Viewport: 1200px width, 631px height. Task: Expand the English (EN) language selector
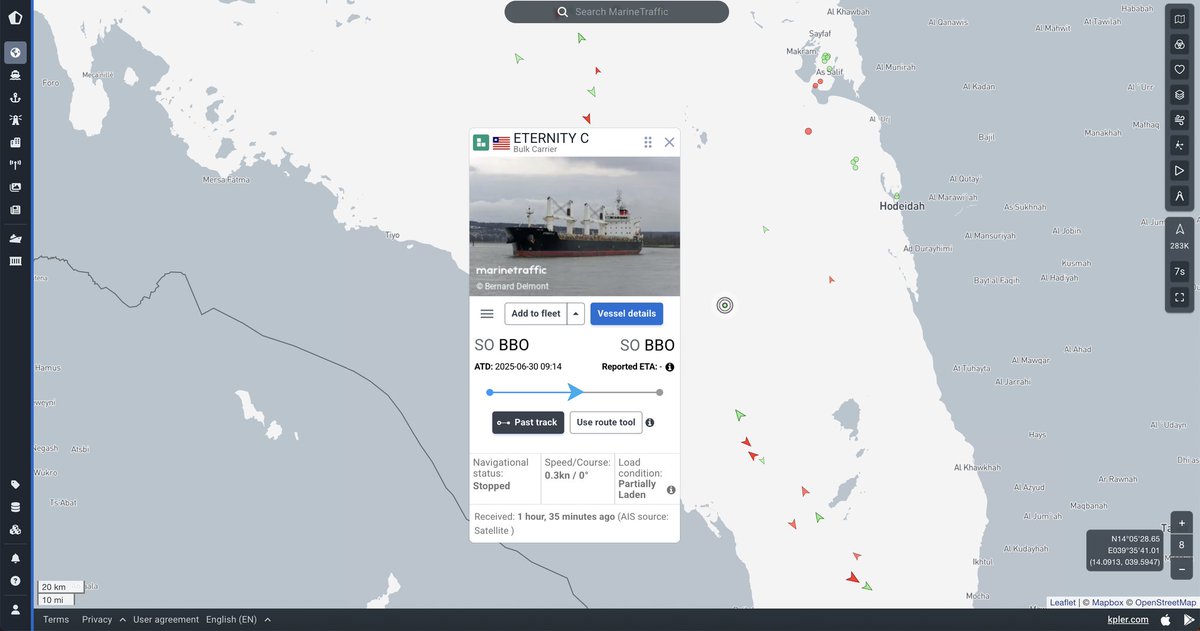239,619
